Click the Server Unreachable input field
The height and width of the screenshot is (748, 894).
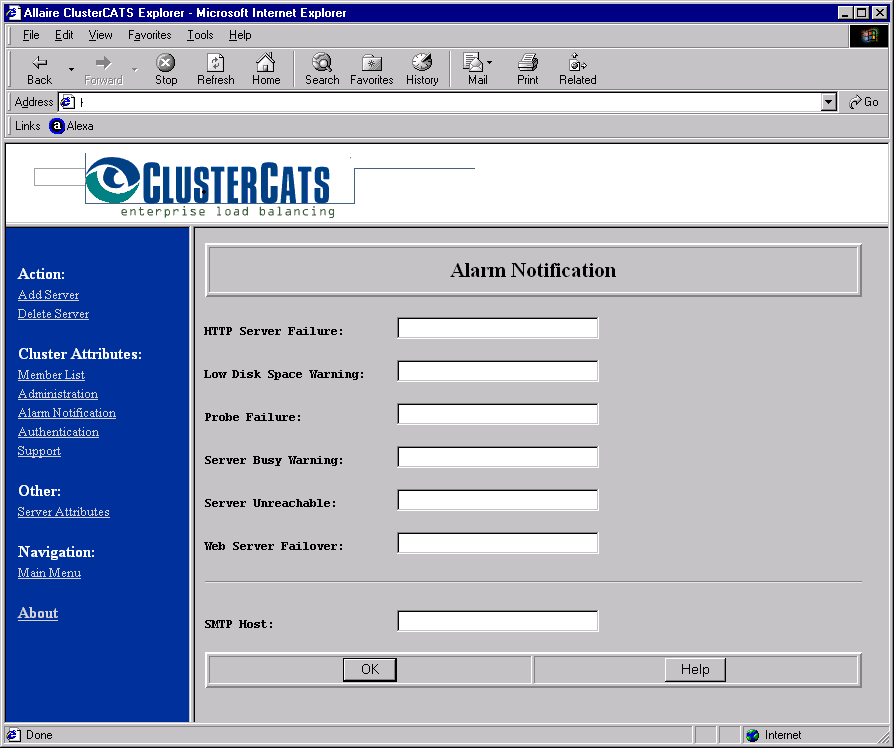498,500
